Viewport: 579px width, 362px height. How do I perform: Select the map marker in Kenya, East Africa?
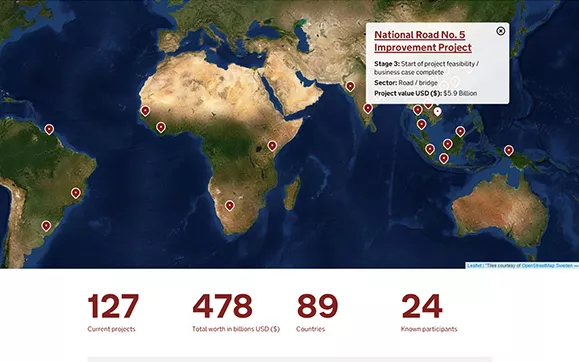[x=272, y=146]
